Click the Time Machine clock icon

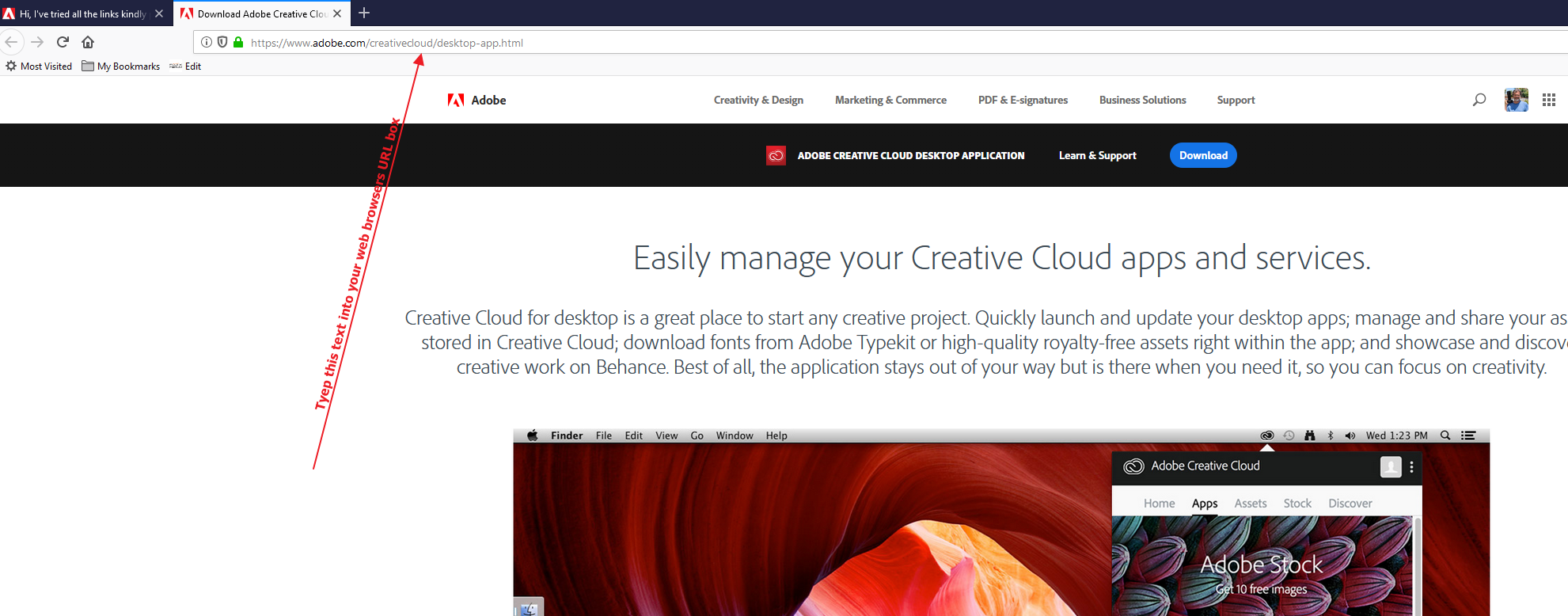[x=1289, y=435]
